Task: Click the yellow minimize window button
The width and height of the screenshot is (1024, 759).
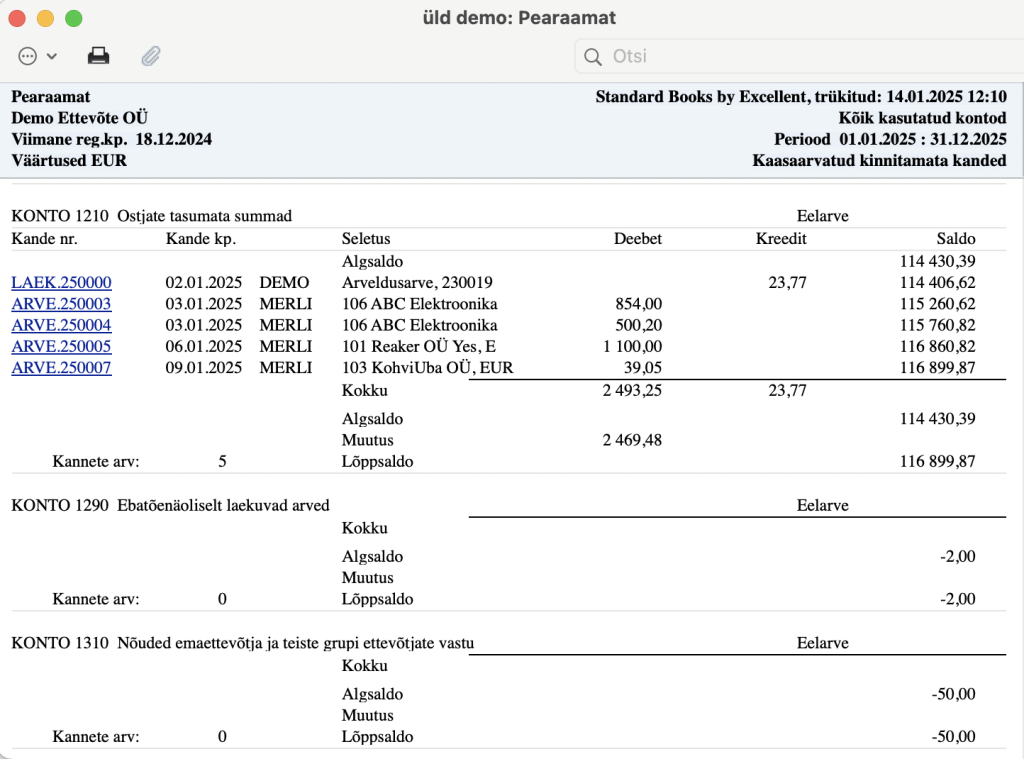Action: 45,18
